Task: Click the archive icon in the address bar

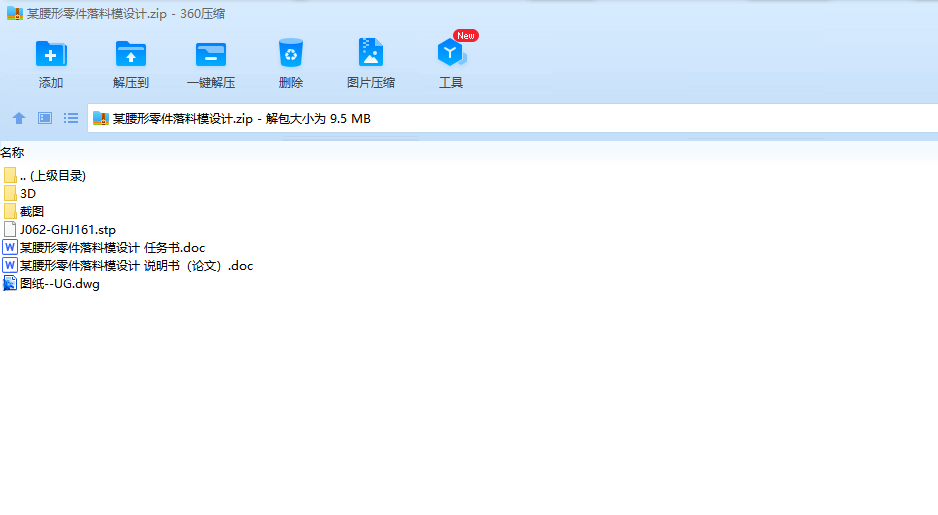Action: pos(100,118)
